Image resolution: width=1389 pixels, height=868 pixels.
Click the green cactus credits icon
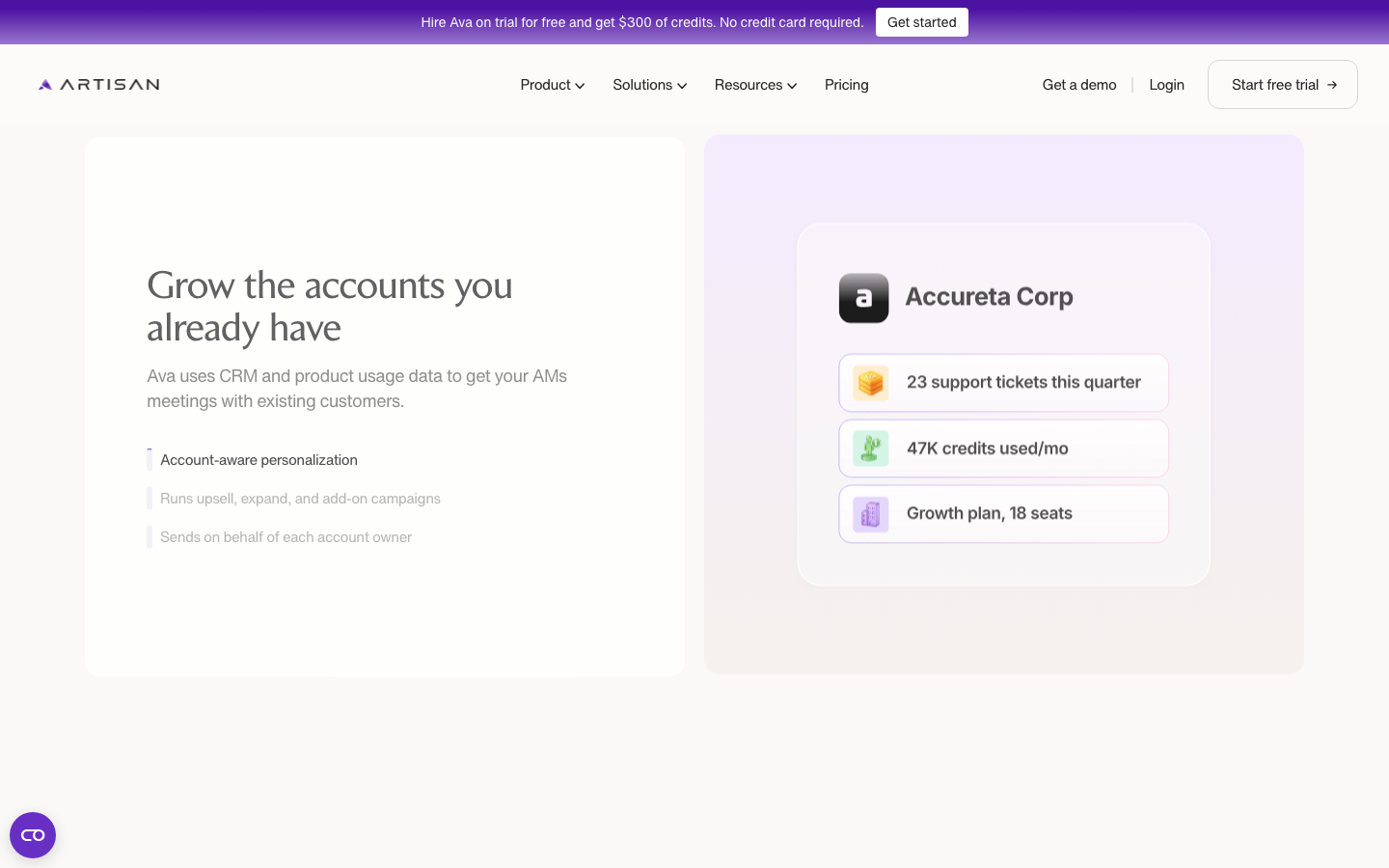tap(870, 448)
